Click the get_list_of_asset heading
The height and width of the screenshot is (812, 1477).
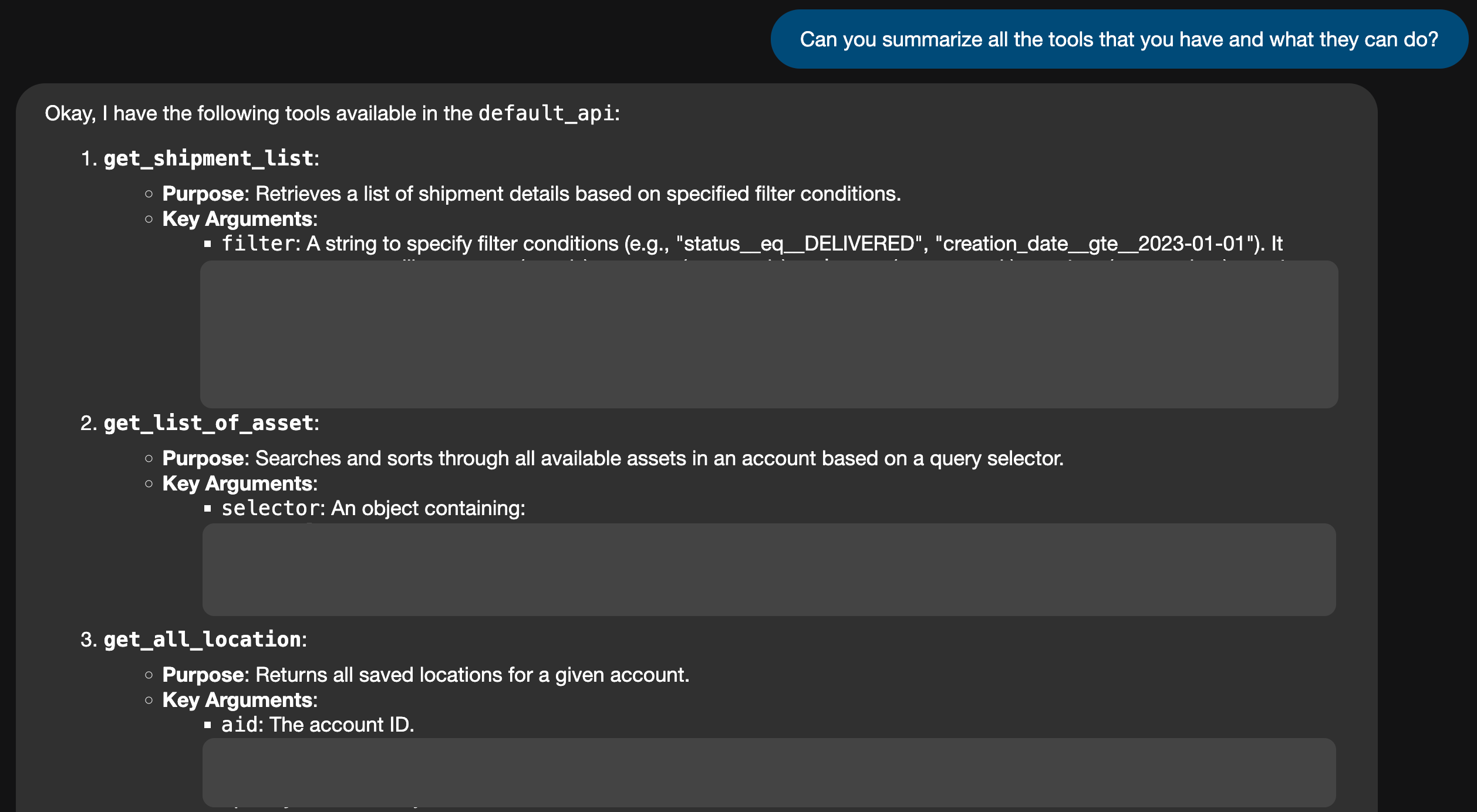coord(208,423)
